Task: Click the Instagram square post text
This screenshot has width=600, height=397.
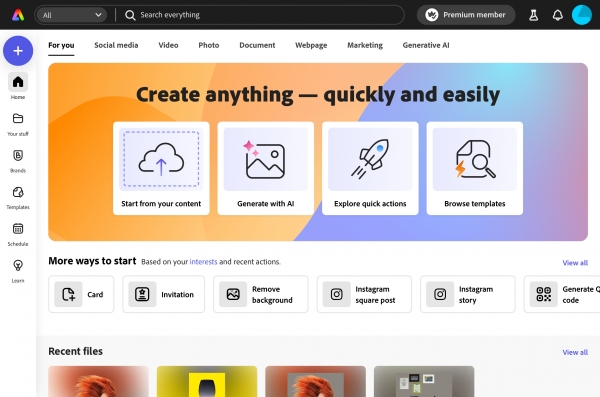Action: coord(375,294)
